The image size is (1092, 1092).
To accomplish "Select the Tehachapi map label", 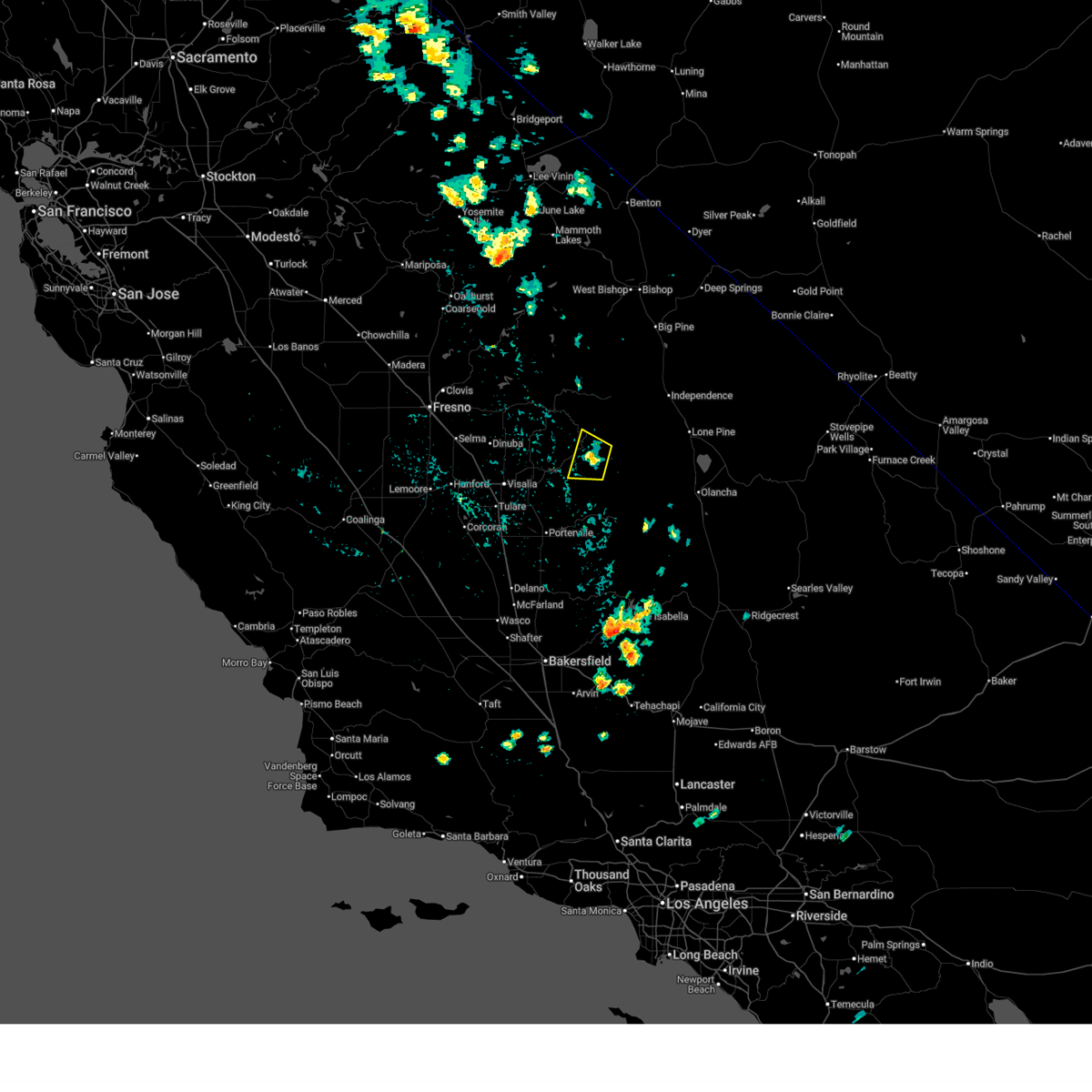I will click(x=656, y=706).
